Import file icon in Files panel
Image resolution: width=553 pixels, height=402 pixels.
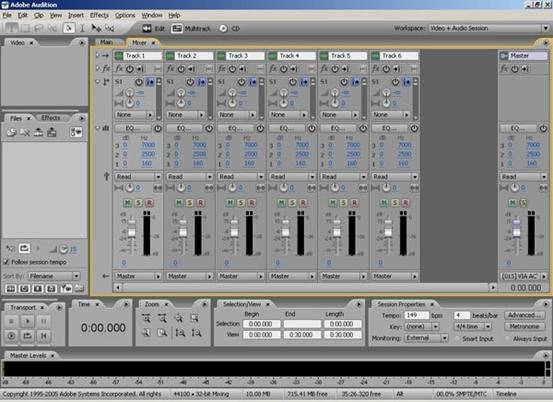click(12, 133)
